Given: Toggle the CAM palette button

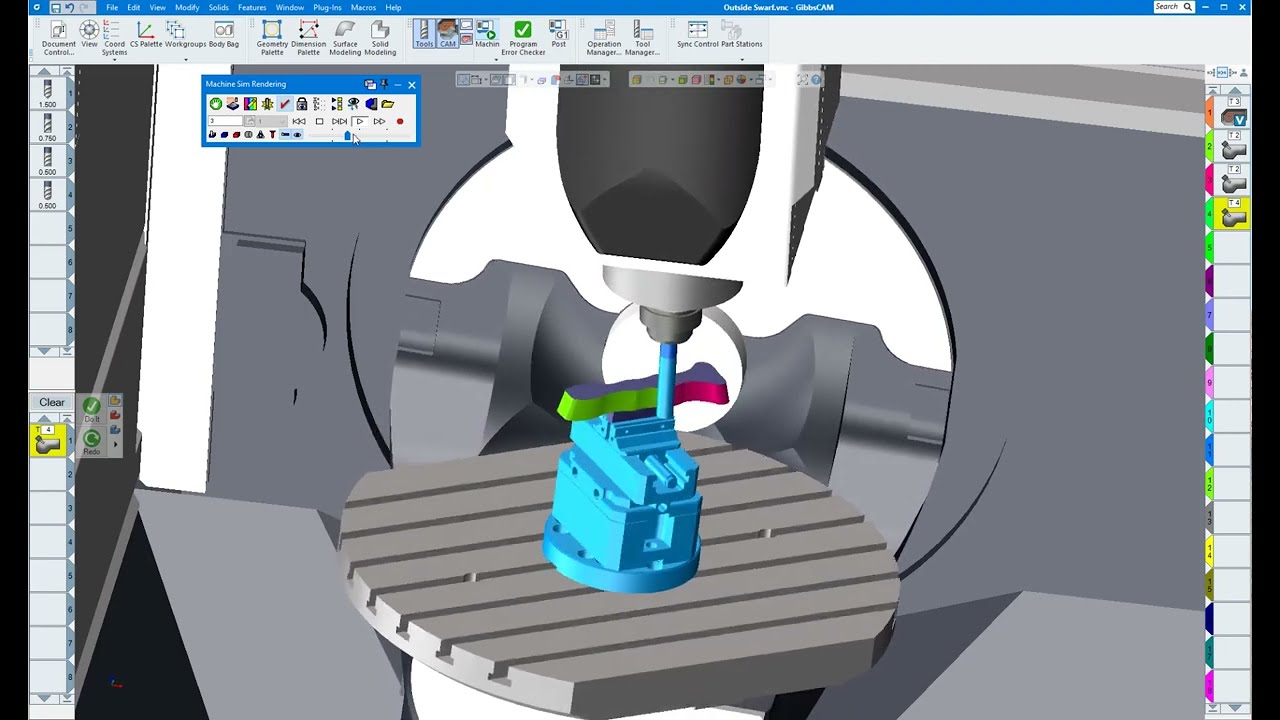Looking at the screenshot, I should [x=447, y=34].
